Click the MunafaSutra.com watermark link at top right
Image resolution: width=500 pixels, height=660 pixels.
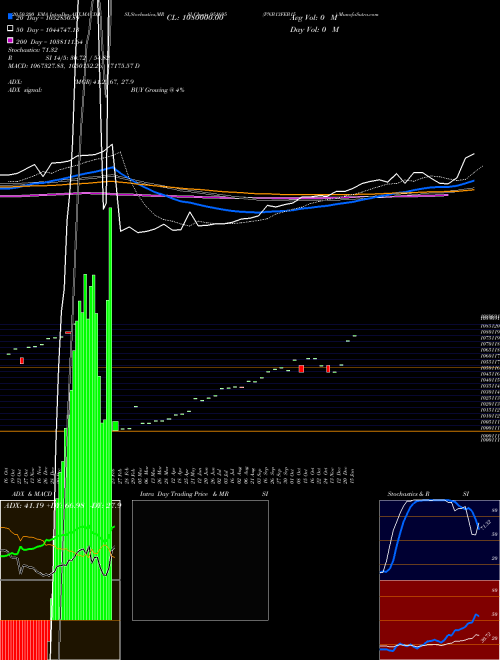[358, 14]
